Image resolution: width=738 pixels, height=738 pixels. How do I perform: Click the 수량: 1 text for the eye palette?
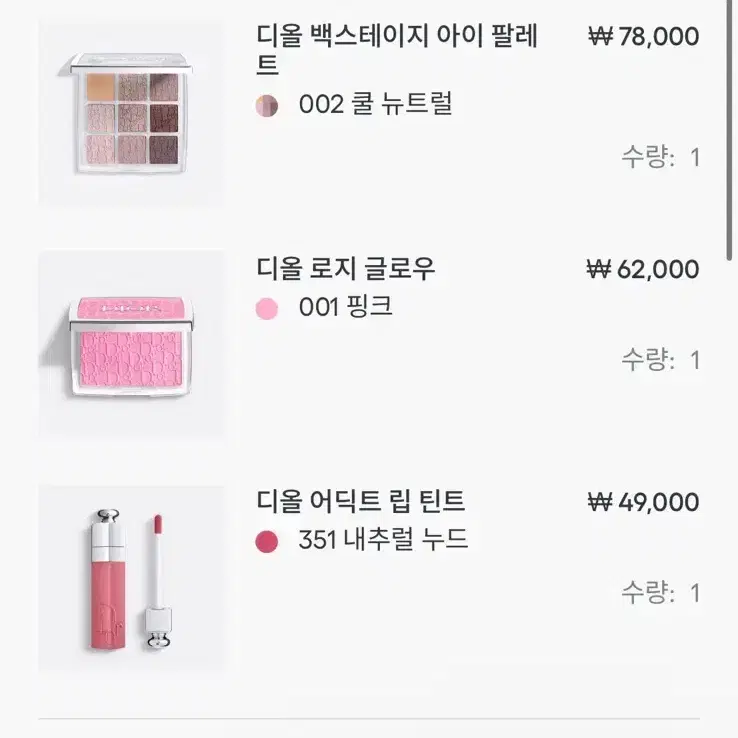click(x=660, y=158)
